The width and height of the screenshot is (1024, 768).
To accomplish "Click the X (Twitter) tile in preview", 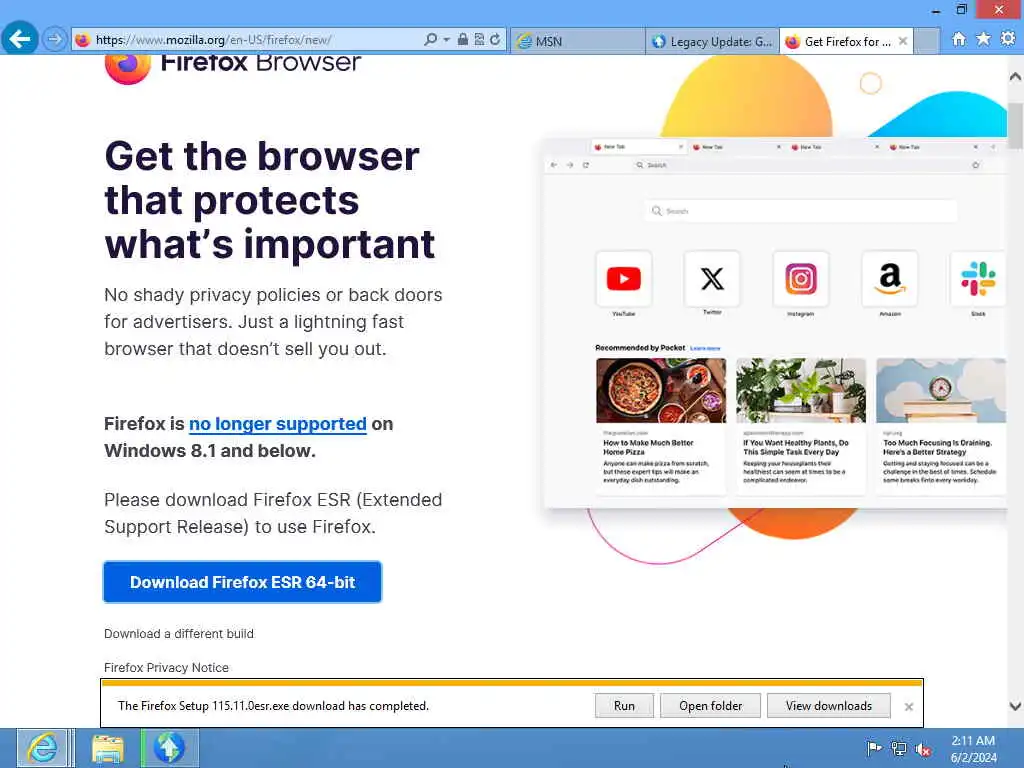I will coord(712,279).
